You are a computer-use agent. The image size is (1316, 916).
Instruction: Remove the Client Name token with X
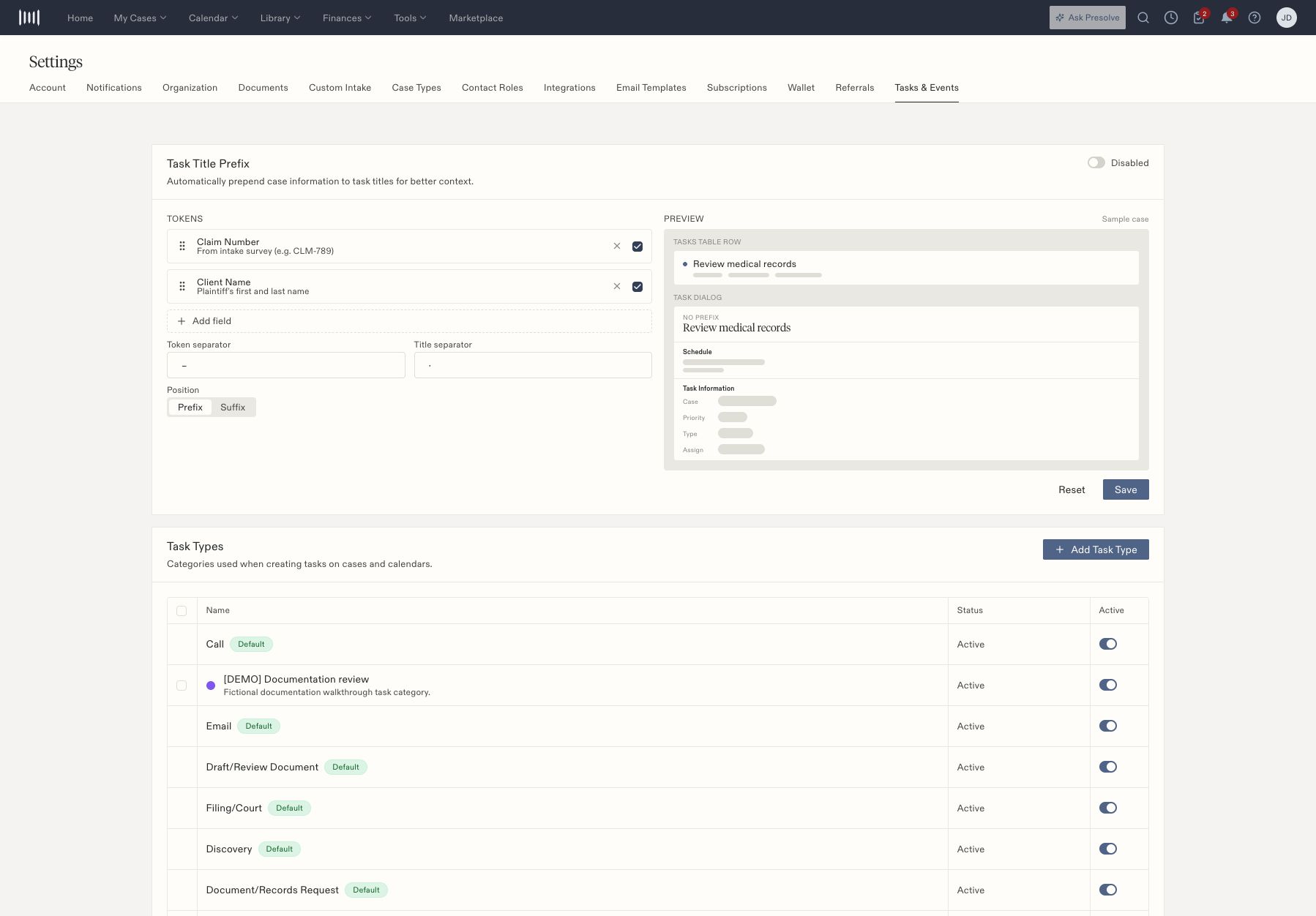click(617, 287)
